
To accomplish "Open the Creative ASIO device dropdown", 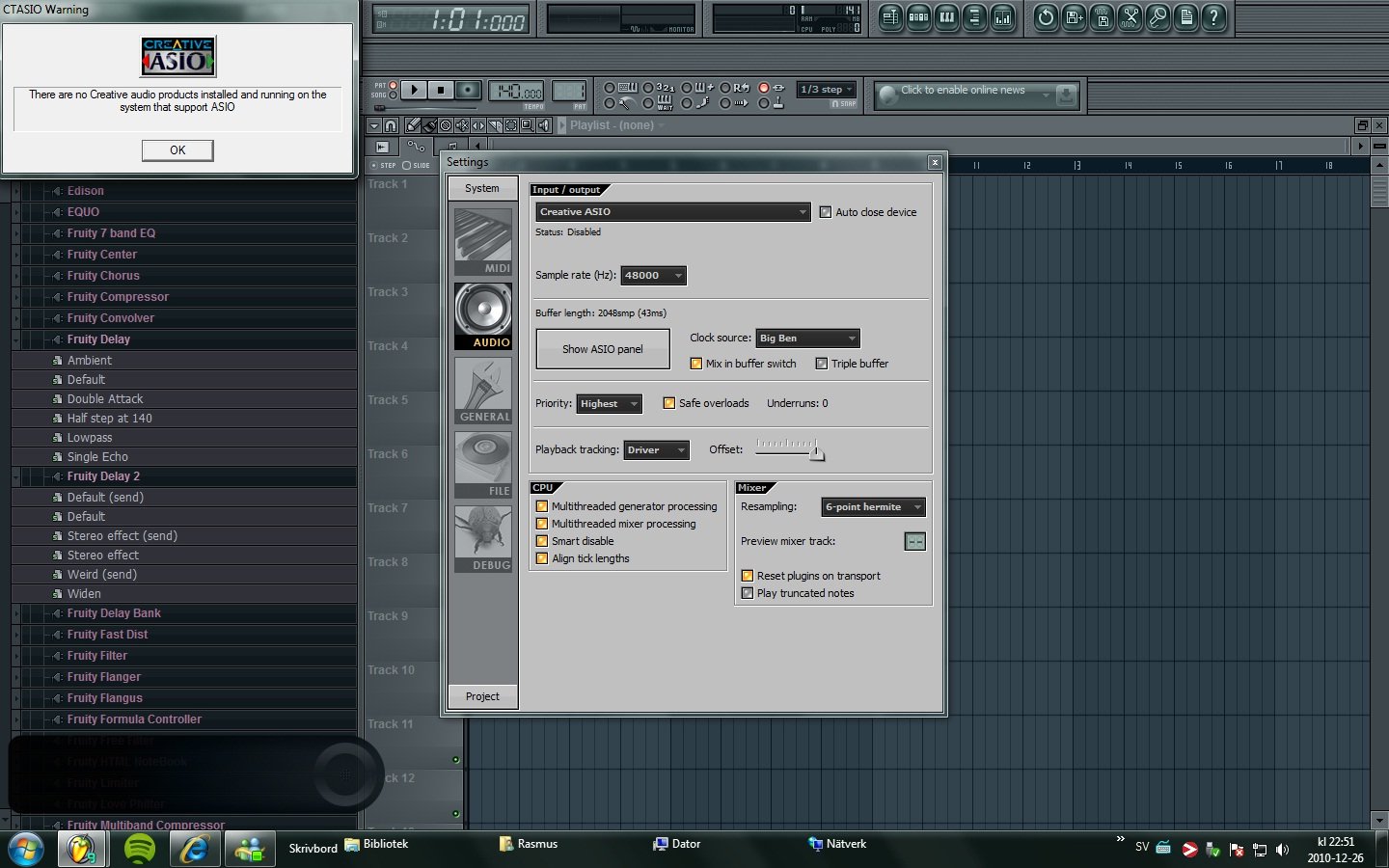I will coord(673,212).
